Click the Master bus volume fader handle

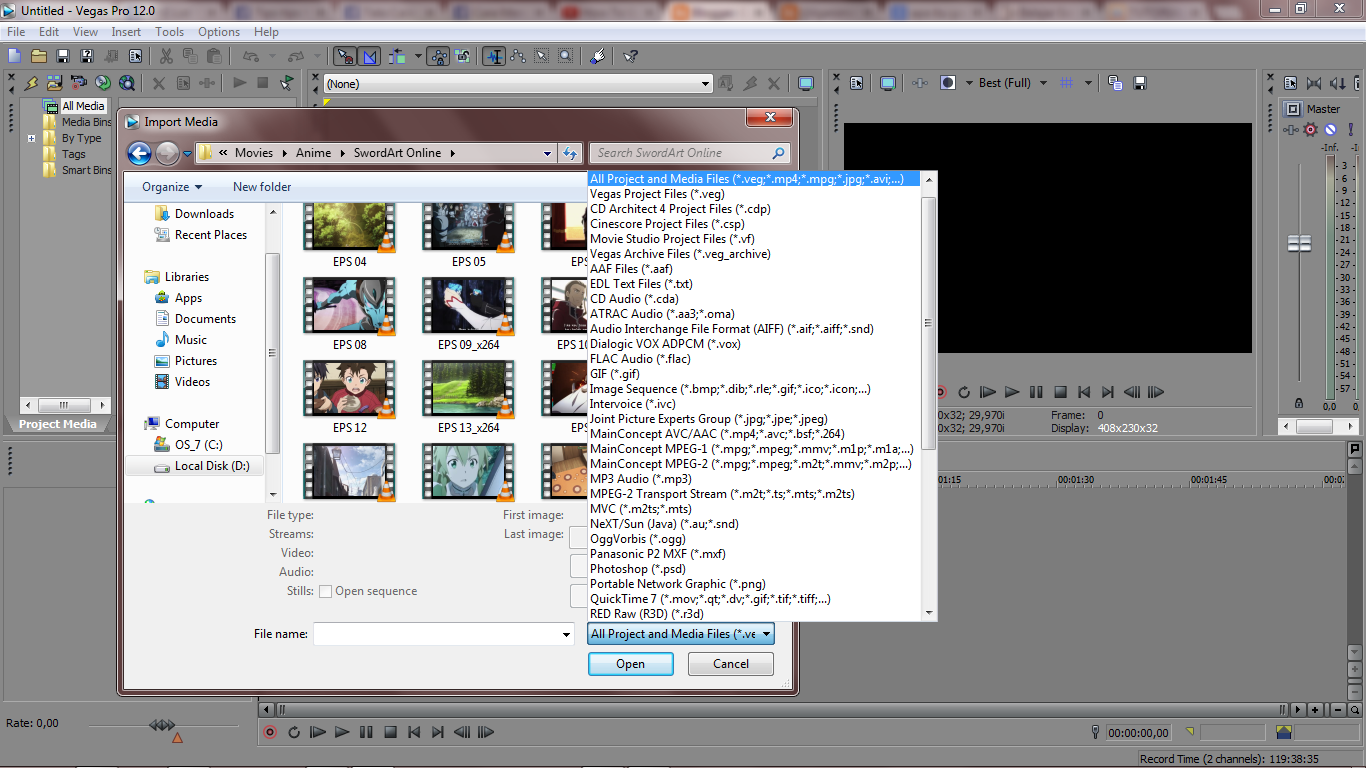pyautogui.click(x=1299, y=243)
